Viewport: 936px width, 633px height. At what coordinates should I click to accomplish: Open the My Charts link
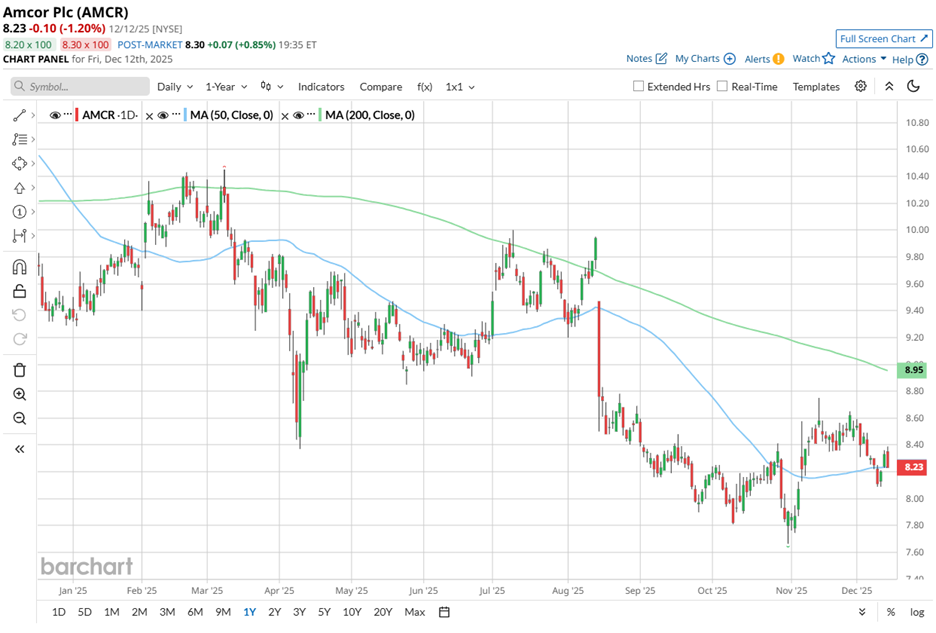(x=705, y=59)
